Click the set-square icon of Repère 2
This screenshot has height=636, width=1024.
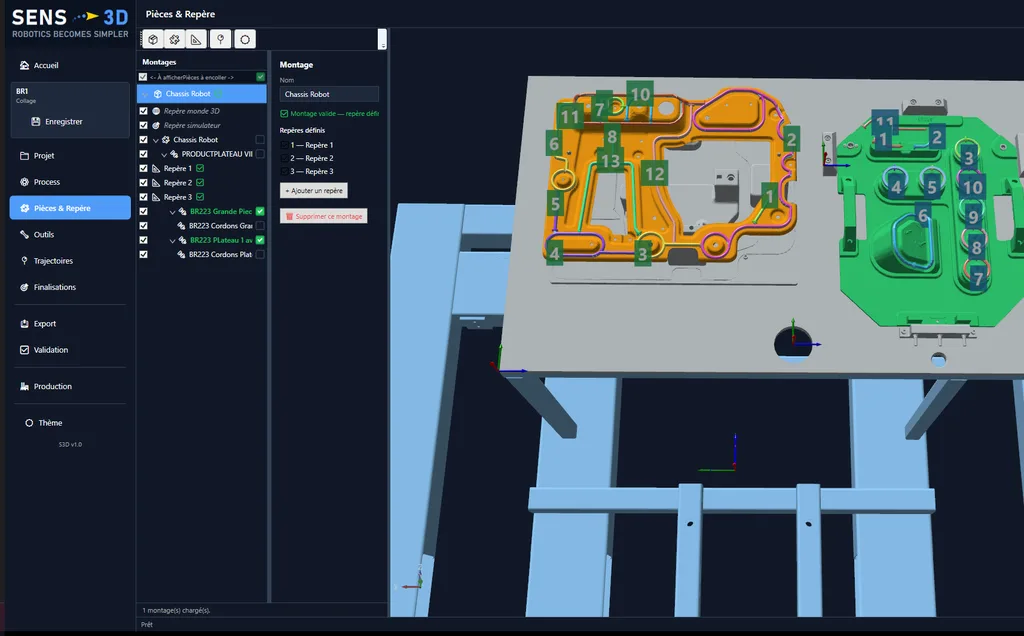click(156, 183)
